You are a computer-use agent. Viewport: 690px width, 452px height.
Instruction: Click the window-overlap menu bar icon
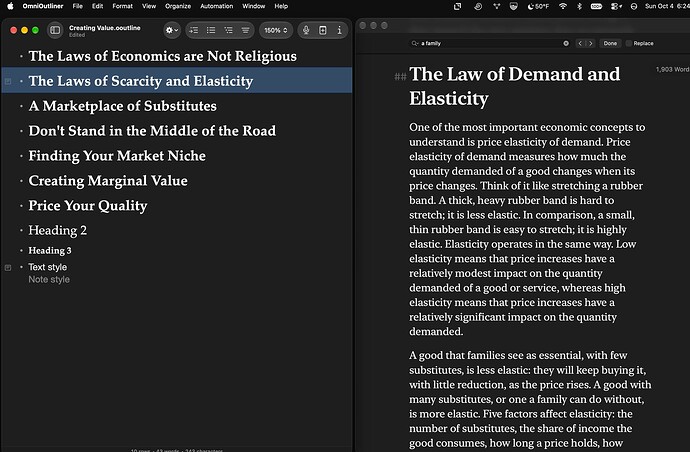pyautogui.click(x=458, y=6)
